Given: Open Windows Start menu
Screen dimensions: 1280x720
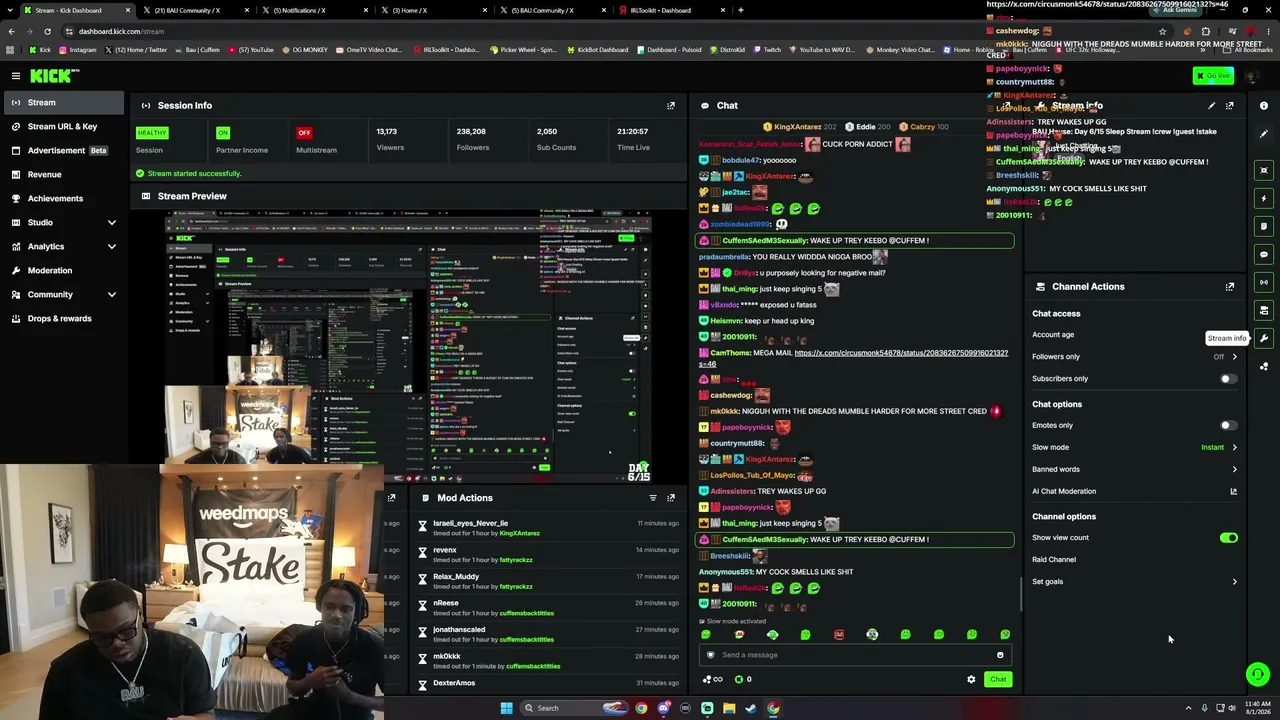Looking at the screenshot, I should (507, 708).
